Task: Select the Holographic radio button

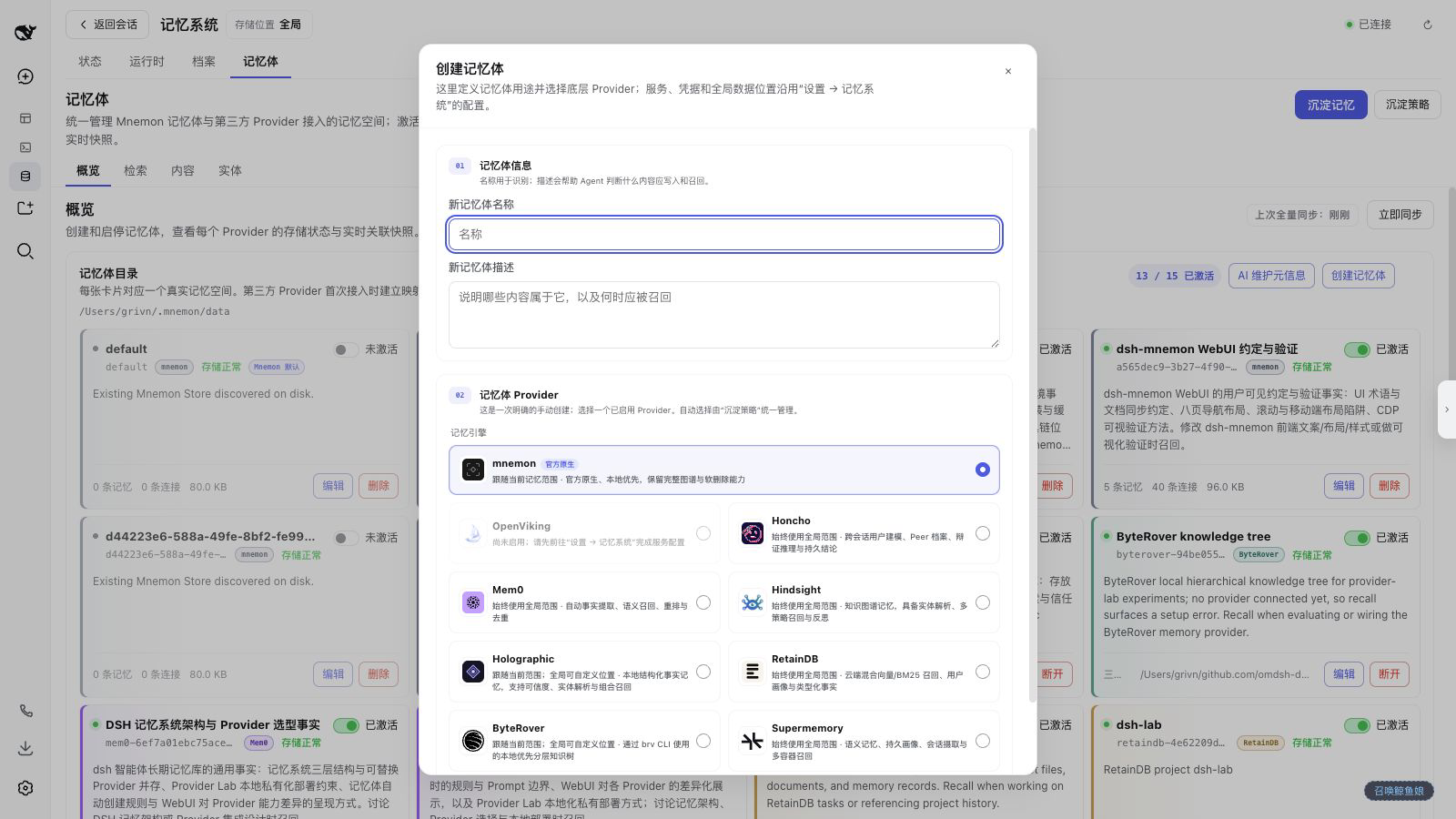Action: (703, 672)
